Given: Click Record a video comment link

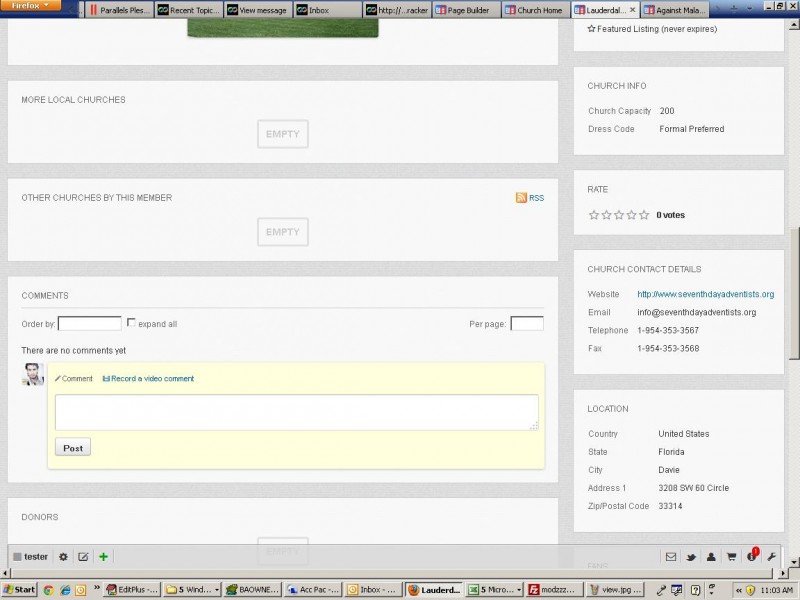Looking at the screenshot, I should click(x=148, y=379).
